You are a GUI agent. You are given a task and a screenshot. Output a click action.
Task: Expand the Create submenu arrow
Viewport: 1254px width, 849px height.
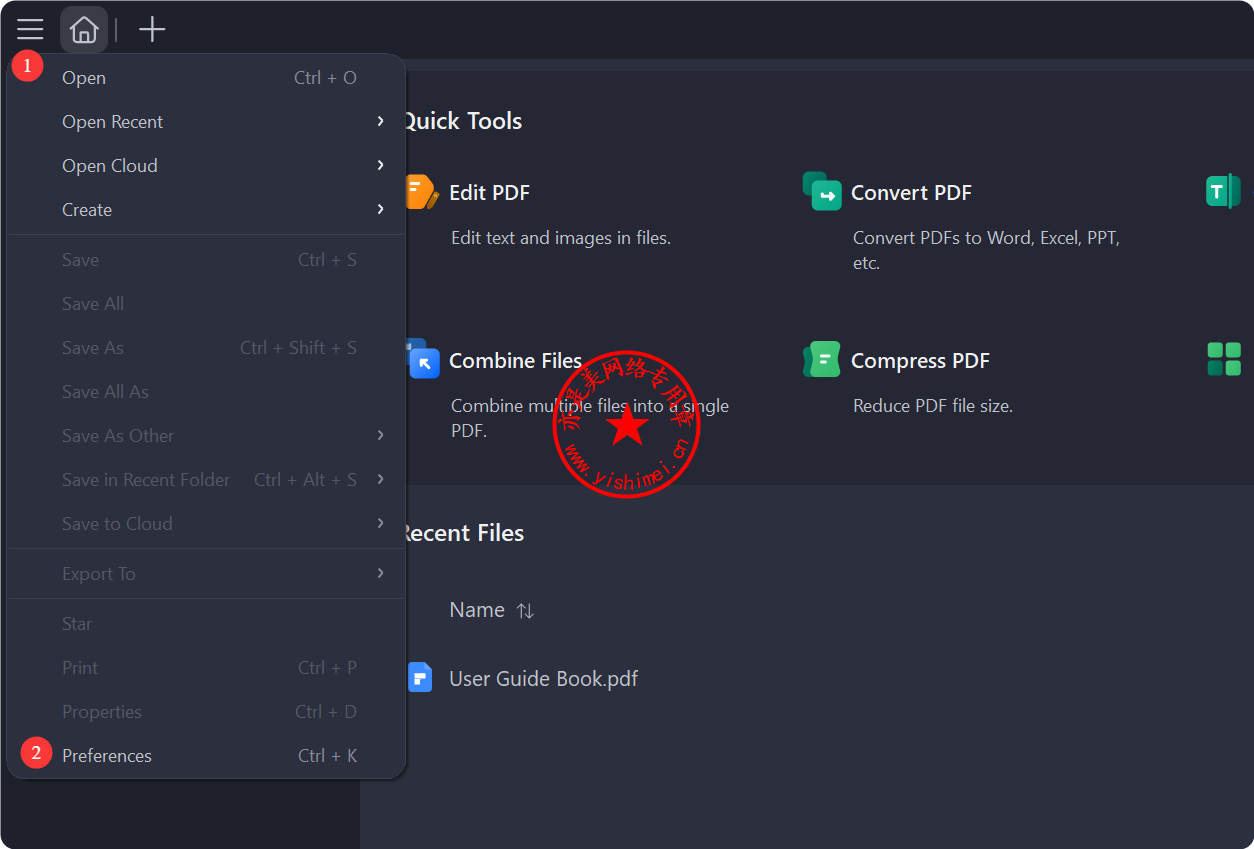point(380,209)
